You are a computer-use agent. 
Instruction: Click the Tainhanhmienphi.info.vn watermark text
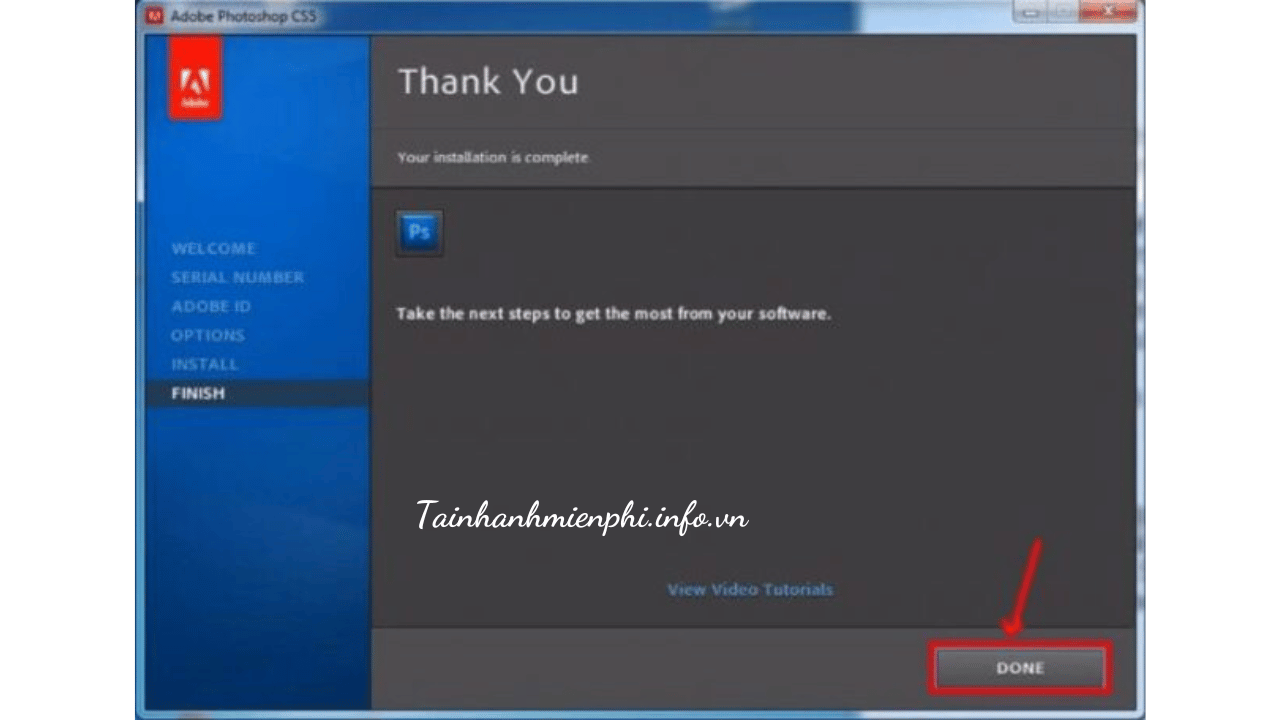tap(581, 517)
